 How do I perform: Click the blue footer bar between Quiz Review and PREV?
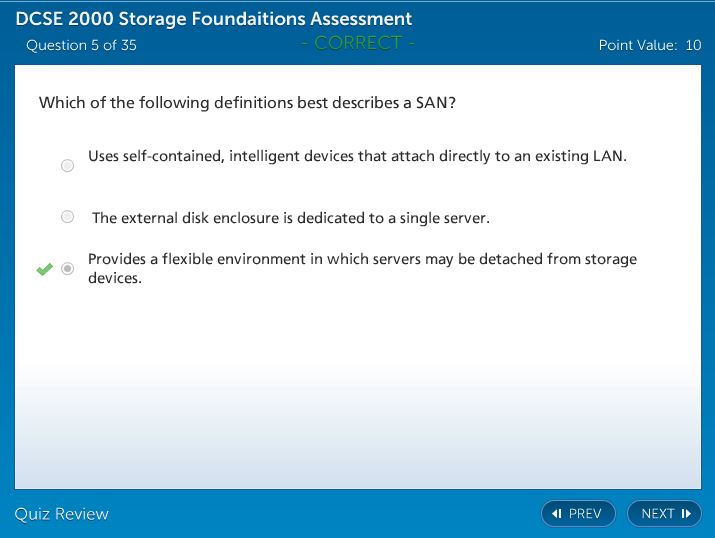click(320, 514)
